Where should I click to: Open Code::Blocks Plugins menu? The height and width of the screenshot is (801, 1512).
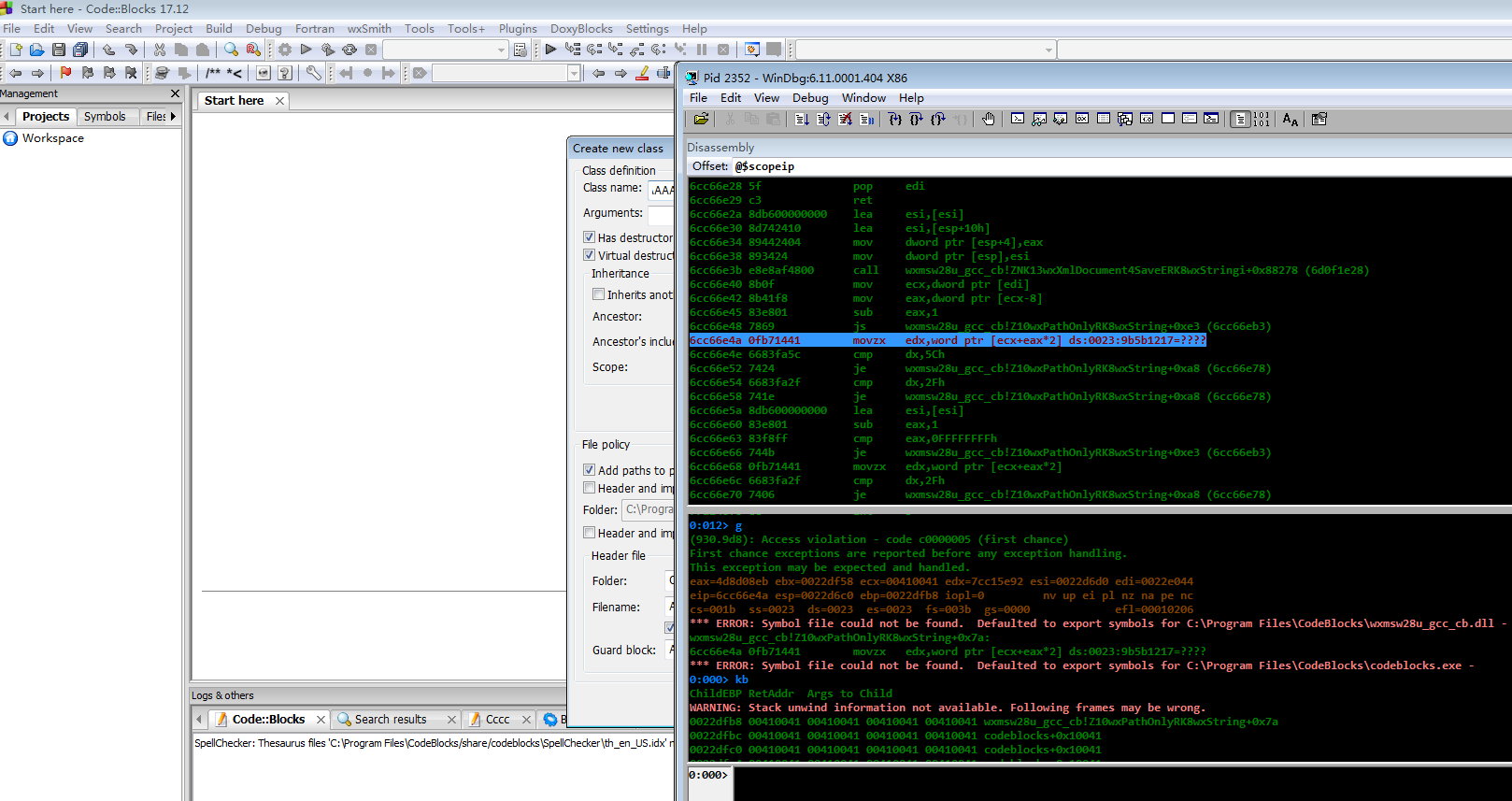pyautogui.click(x=518, y=29)
